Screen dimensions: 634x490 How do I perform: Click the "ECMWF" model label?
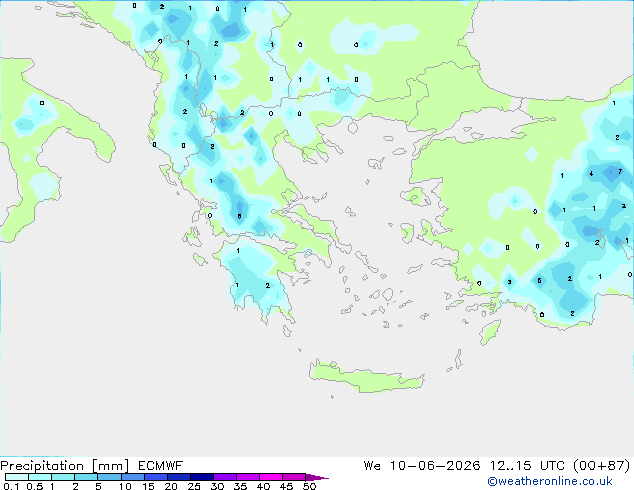pos(161,466)
